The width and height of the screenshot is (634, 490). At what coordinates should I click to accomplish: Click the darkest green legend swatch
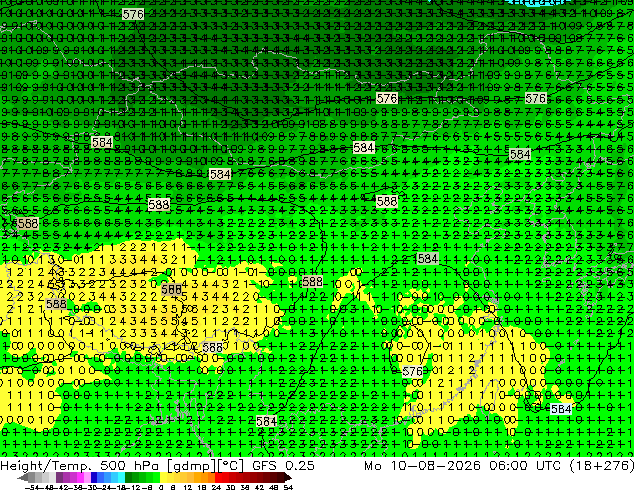point(129,477)
